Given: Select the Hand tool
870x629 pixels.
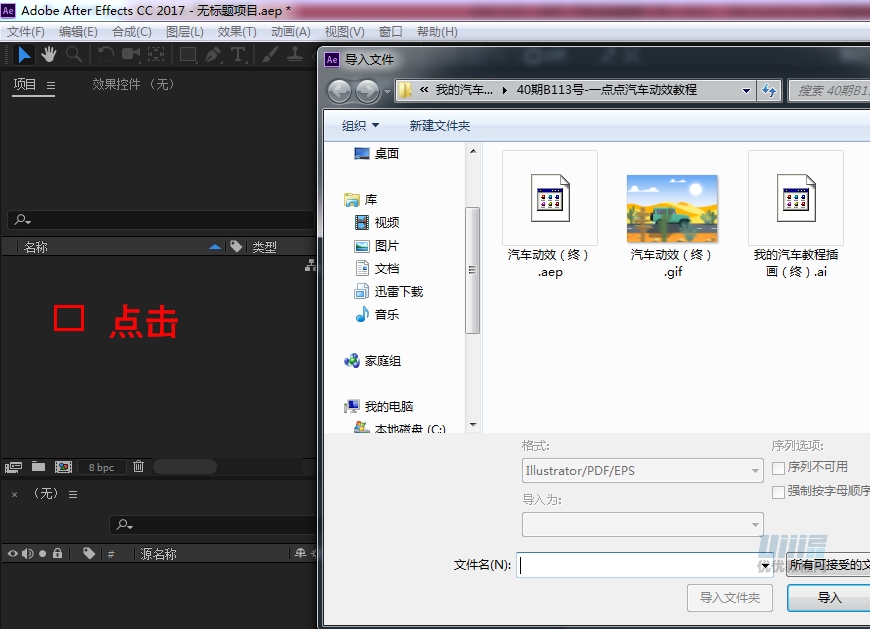Looking at the screenshot, I should (48, 54).
